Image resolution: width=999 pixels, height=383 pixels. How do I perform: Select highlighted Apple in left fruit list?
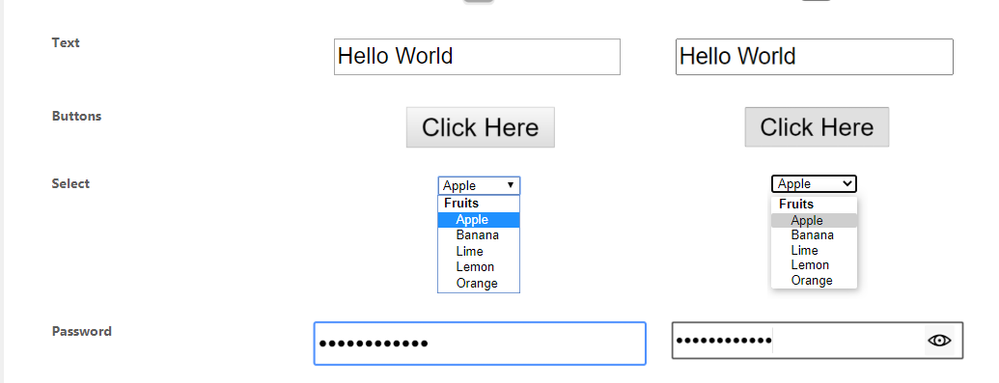[478, 220]
